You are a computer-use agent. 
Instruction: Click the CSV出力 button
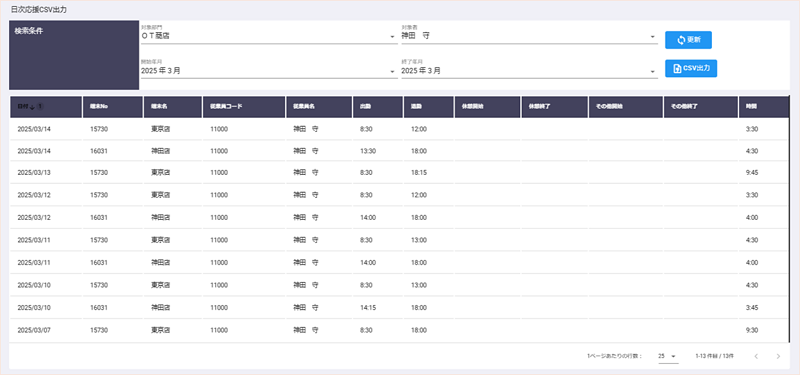[x=691, y=68]
